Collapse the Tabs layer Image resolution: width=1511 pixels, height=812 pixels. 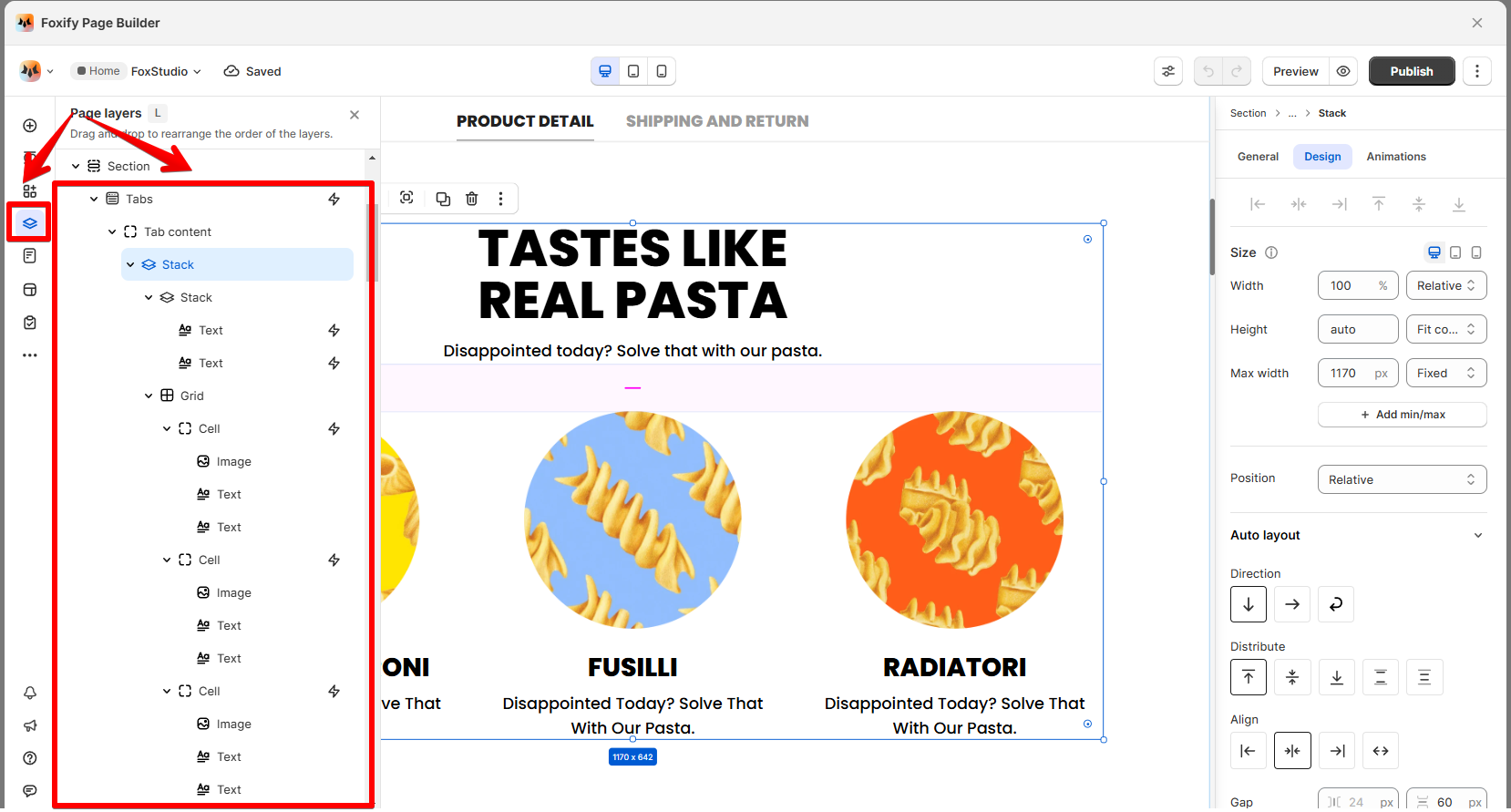(x=94, y=199)
